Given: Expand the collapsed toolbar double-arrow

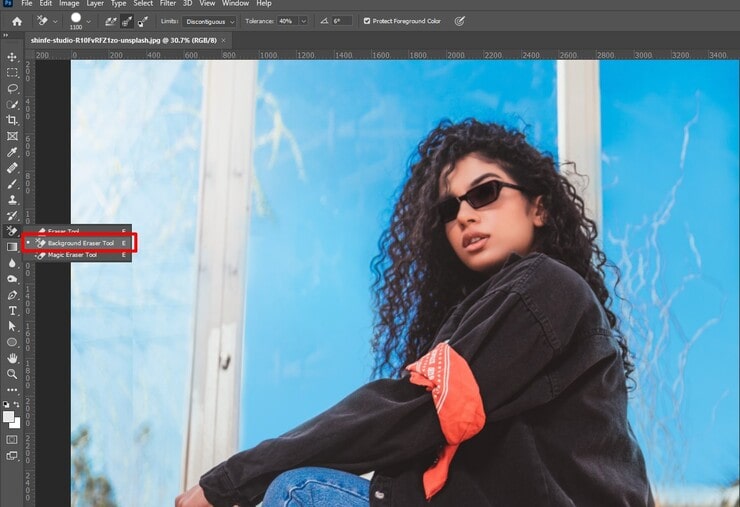Looking at the screenshot, I should [5, 35].
